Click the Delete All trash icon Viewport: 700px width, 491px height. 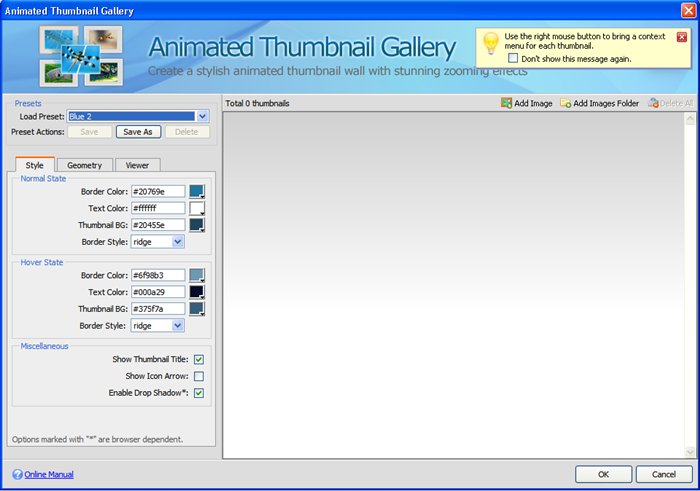[x=653, y=103]
